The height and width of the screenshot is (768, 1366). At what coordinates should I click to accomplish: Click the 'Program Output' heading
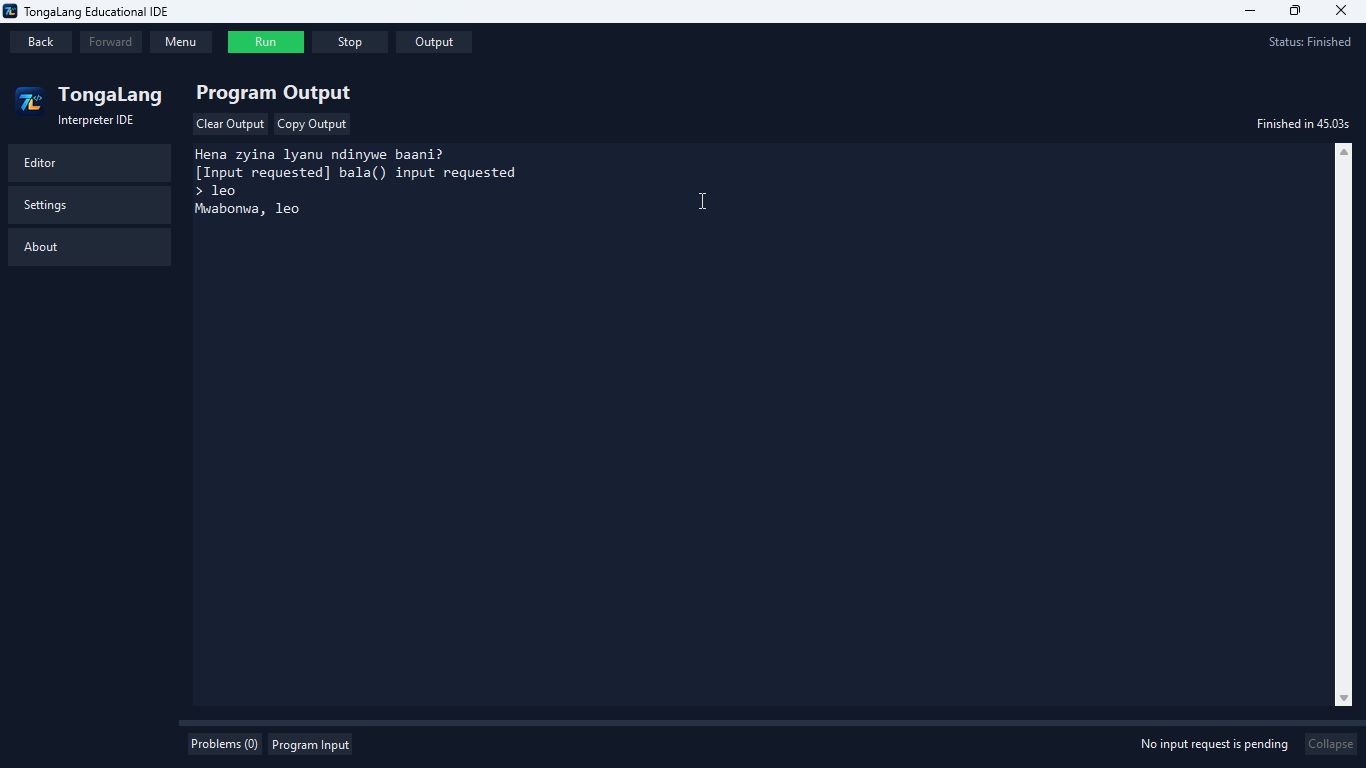[273, 92]
